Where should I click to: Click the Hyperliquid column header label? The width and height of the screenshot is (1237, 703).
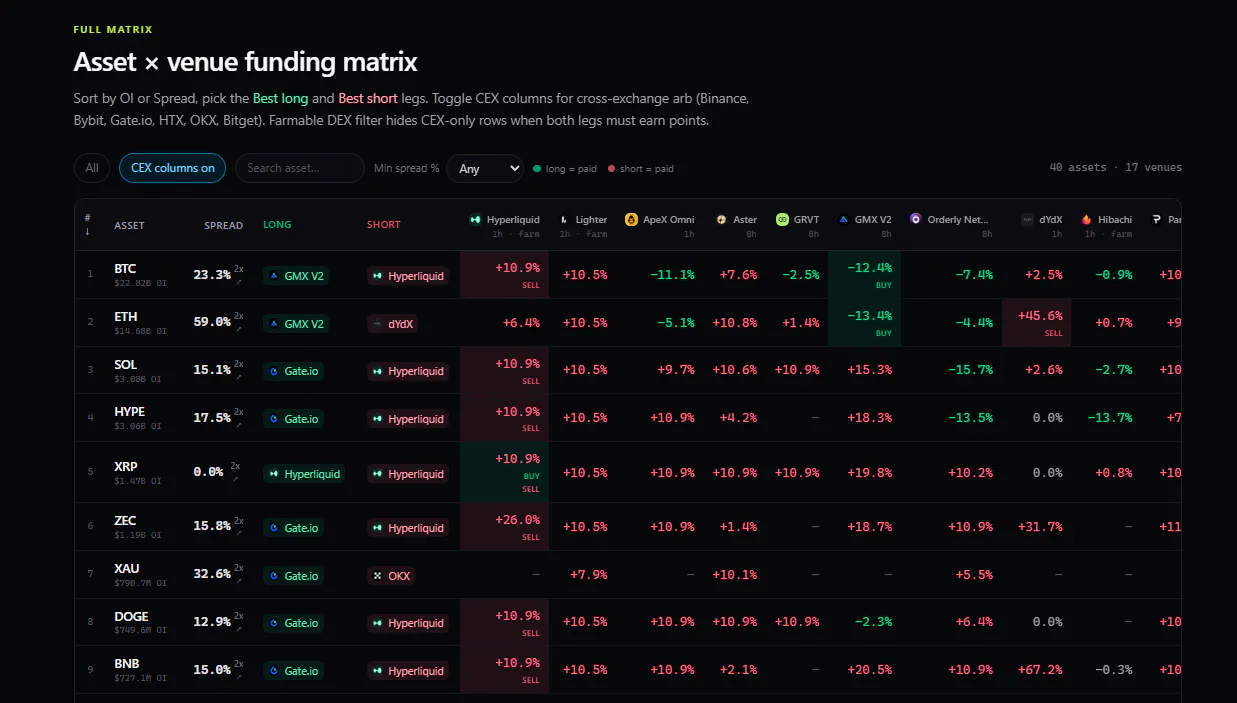(x=513, y=219)
